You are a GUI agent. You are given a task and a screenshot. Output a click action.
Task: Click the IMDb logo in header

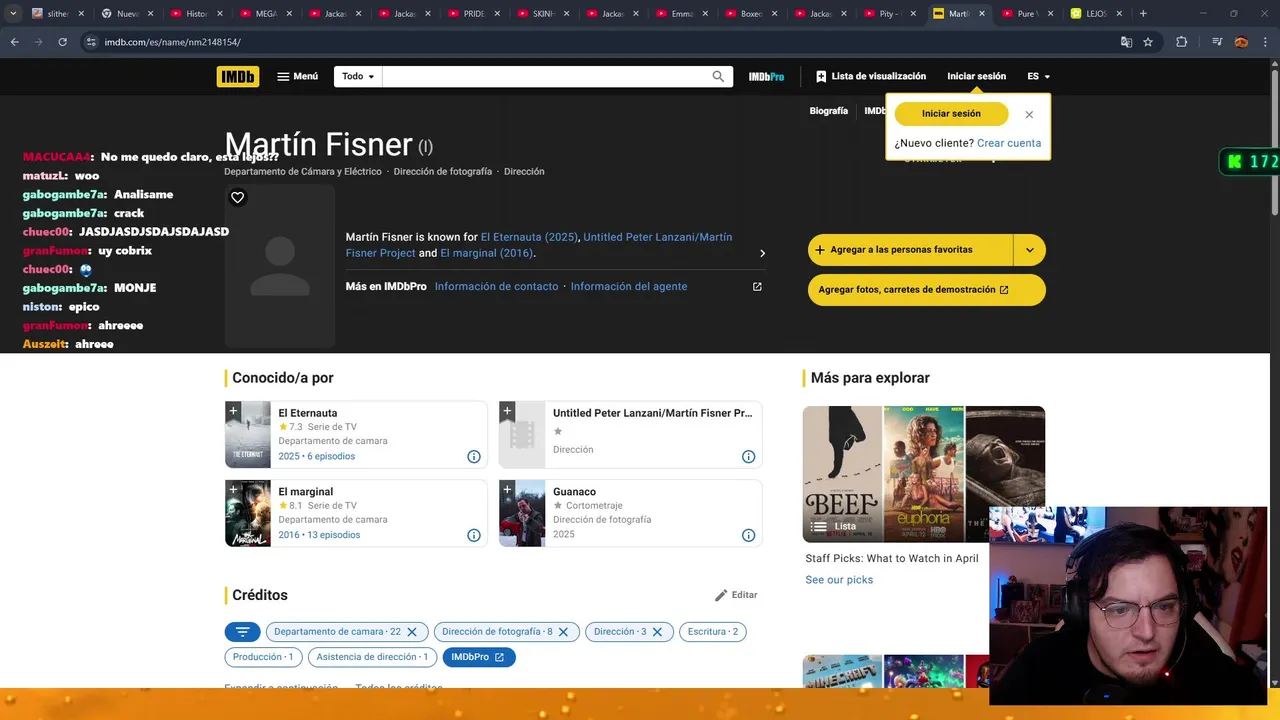[238, 77]
